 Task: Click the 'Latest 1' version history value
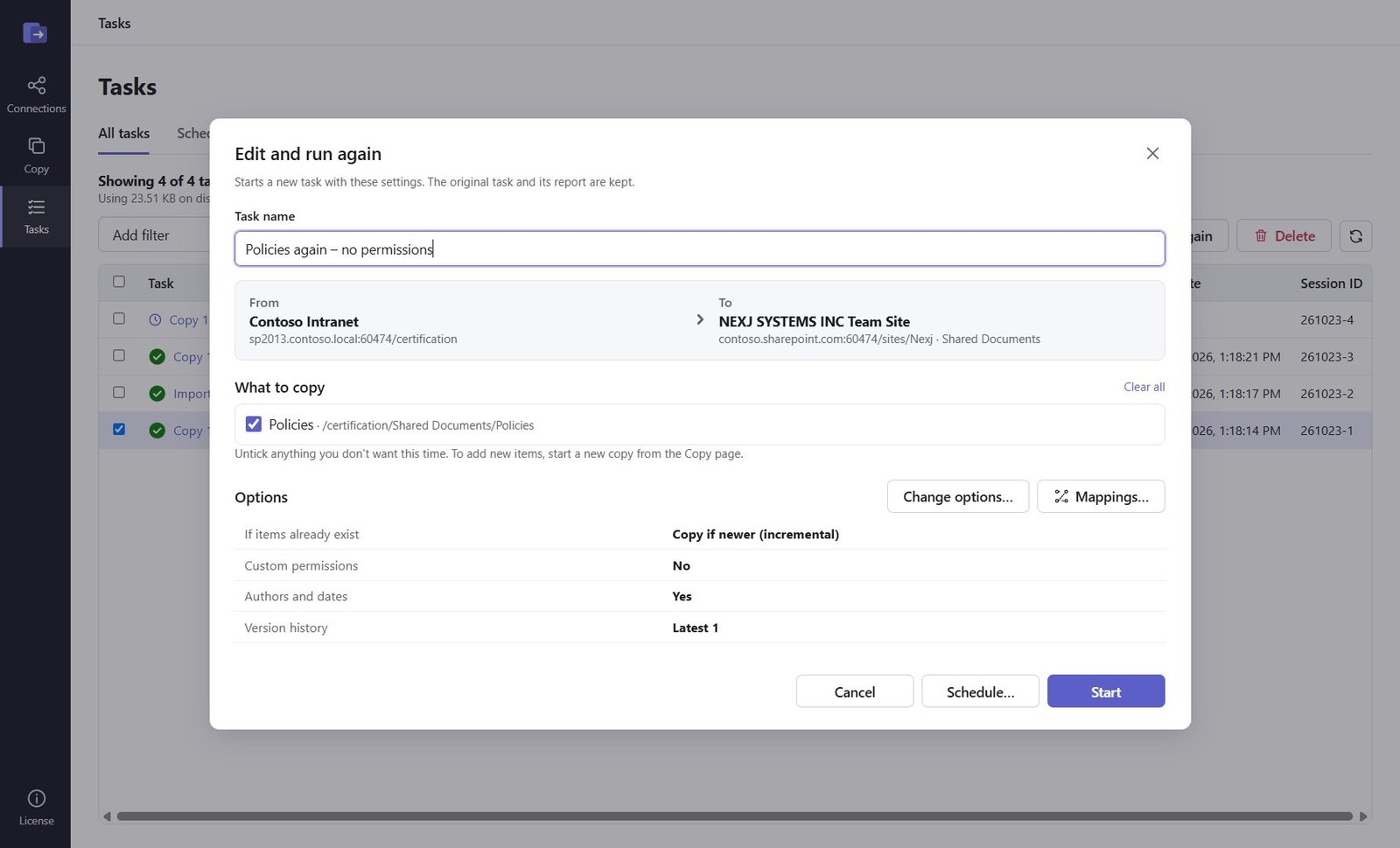pyautogui.click(x=696, y=628)
